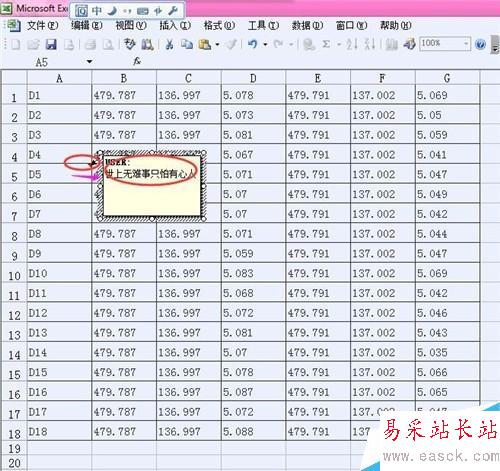
Task: Sort ascending A-Z icon
Action: [351, 44]
